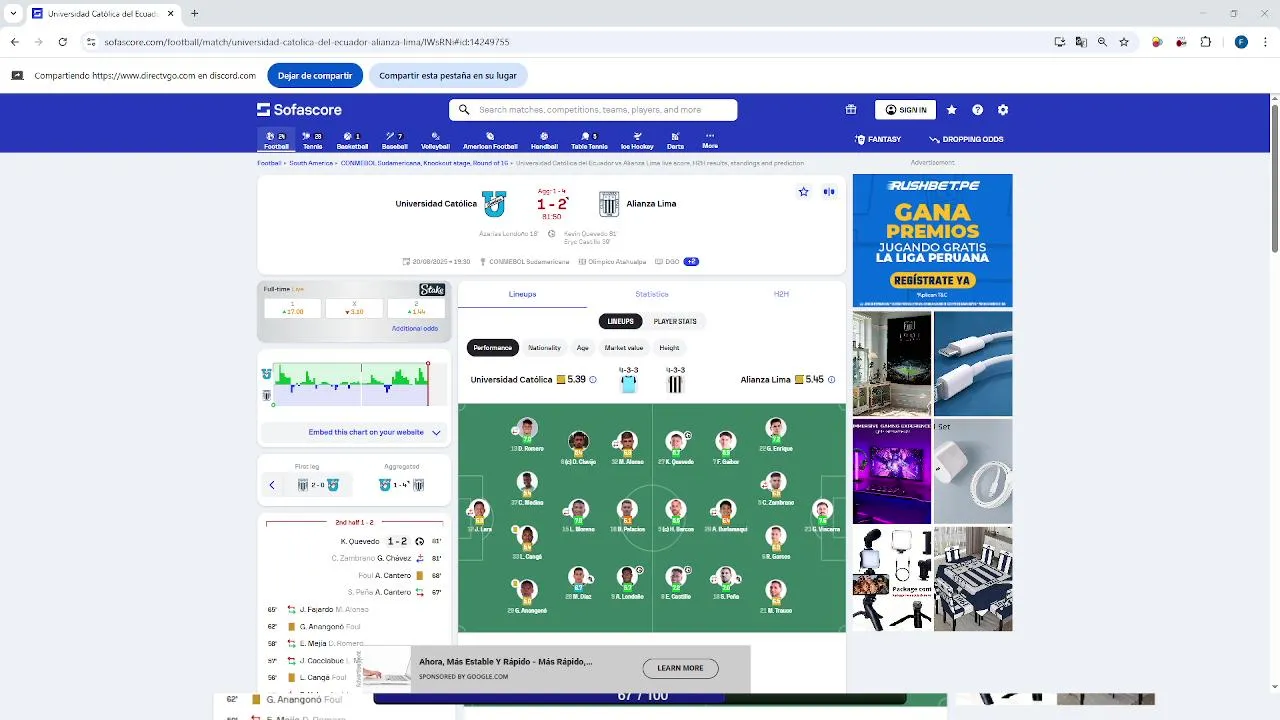Click the Alianza Lima striped jersey icon

675,384
